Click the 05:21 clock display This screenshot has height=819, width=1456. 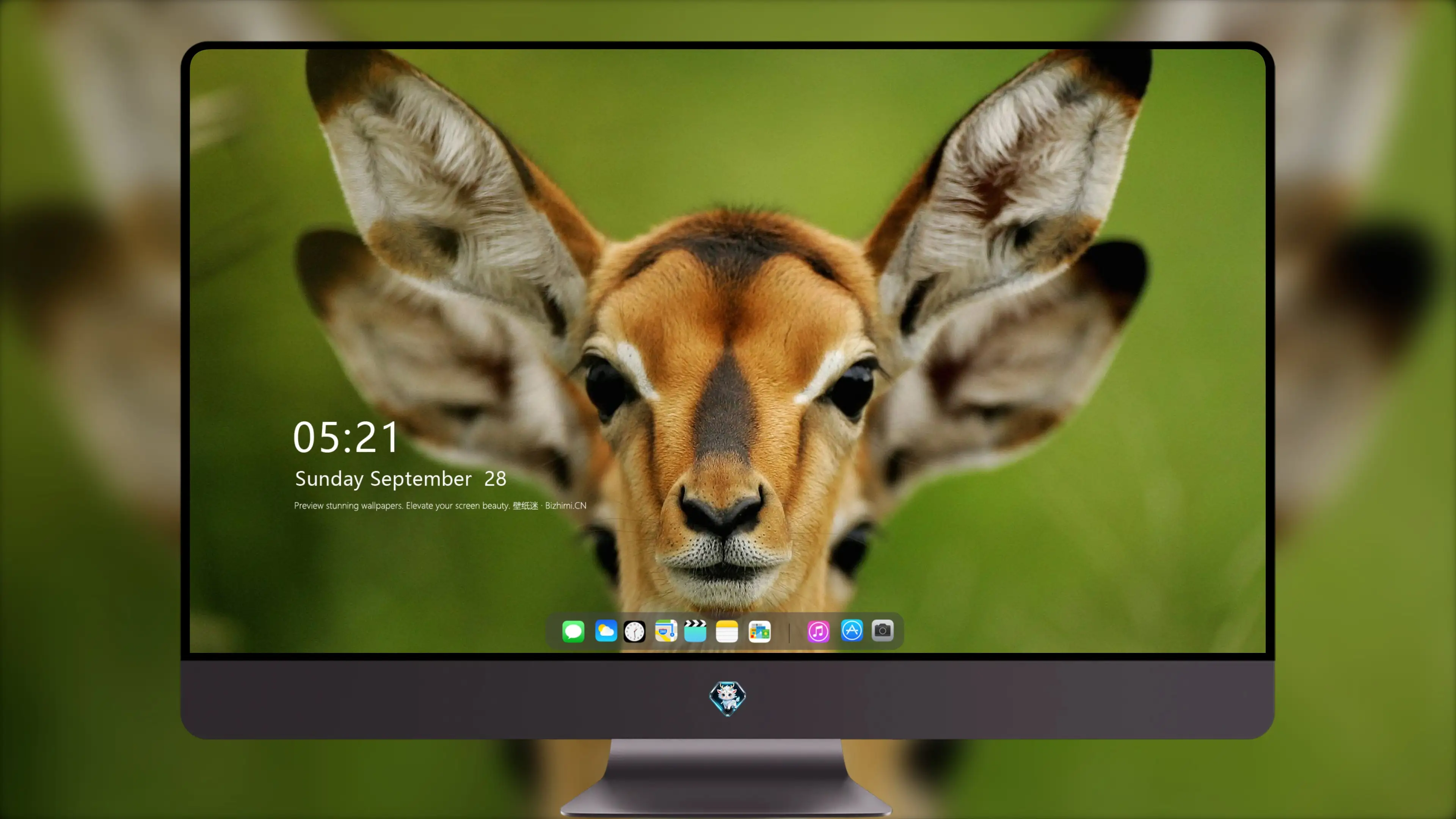(x=346, y=438)
